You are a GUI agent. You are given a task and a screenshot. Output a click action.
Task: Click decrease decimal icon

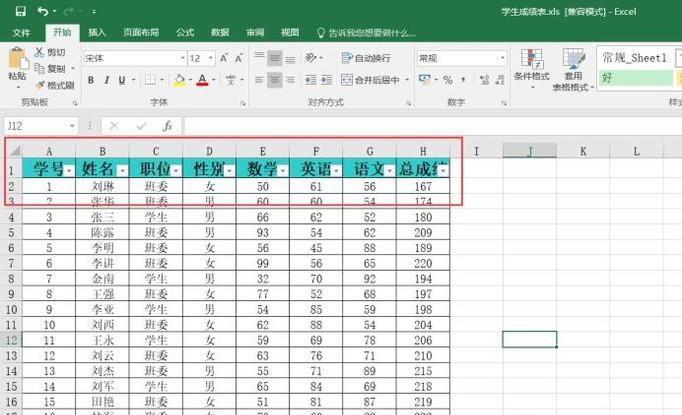500,80
